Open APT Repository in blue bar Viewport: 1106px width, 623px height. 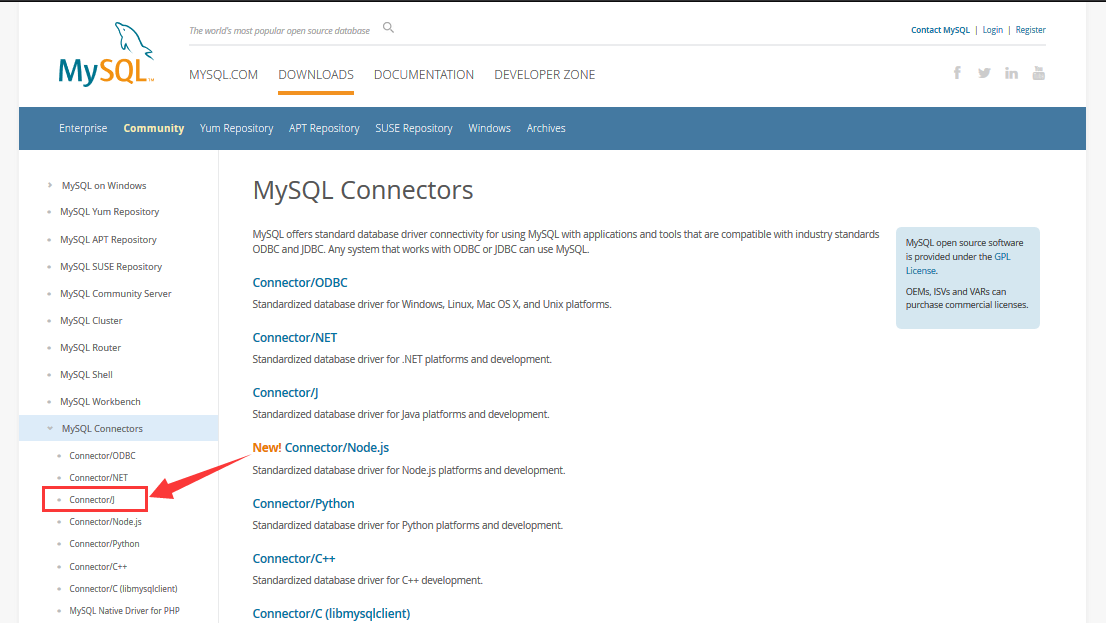coord(324,128)
